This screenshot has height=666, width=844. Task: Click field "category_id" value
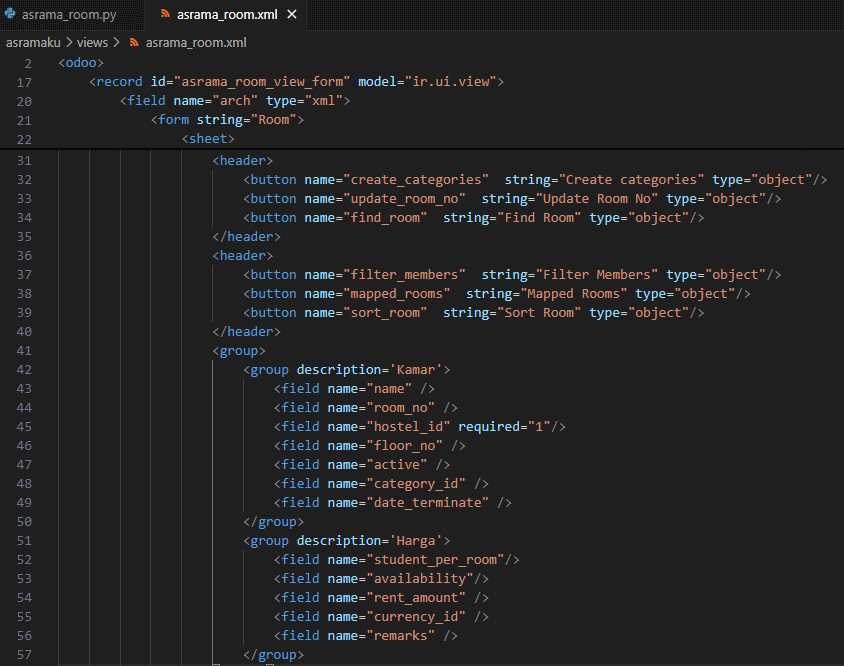click(416, 484)
